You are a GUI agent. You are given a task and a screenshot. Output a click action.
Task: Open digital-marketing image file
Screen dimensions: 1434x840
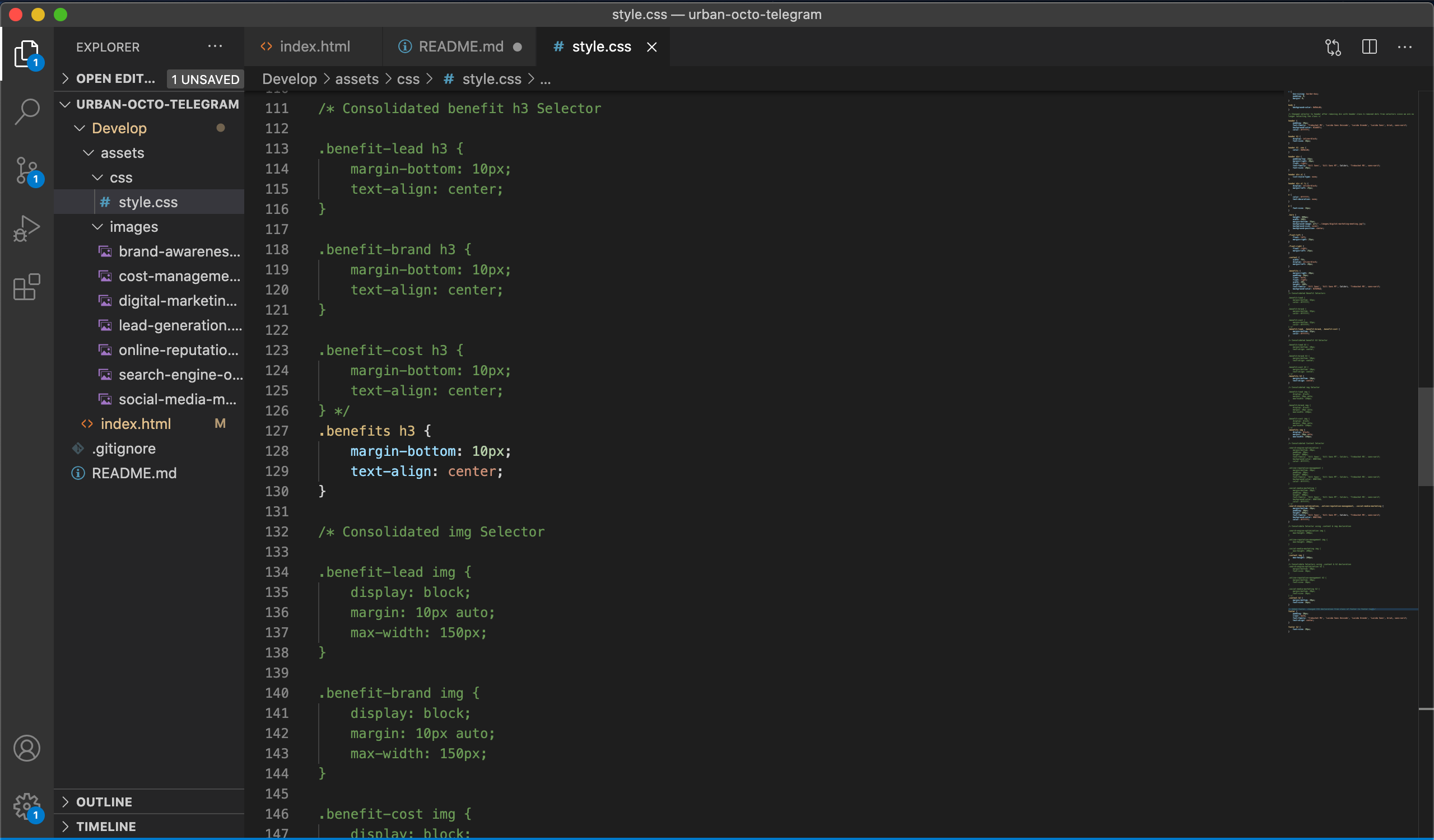(149, 300)
